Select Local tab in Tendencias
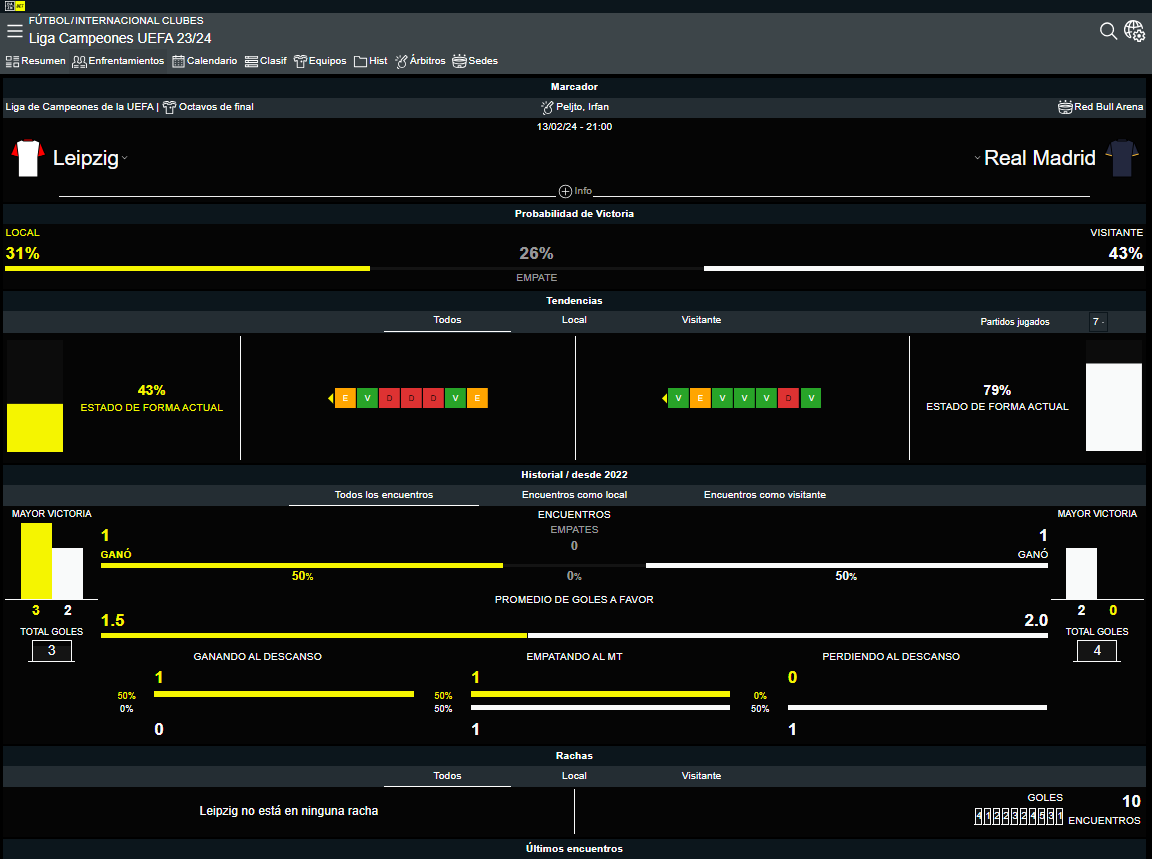This screenshot has height=859, width=1152. click(574, 320)
